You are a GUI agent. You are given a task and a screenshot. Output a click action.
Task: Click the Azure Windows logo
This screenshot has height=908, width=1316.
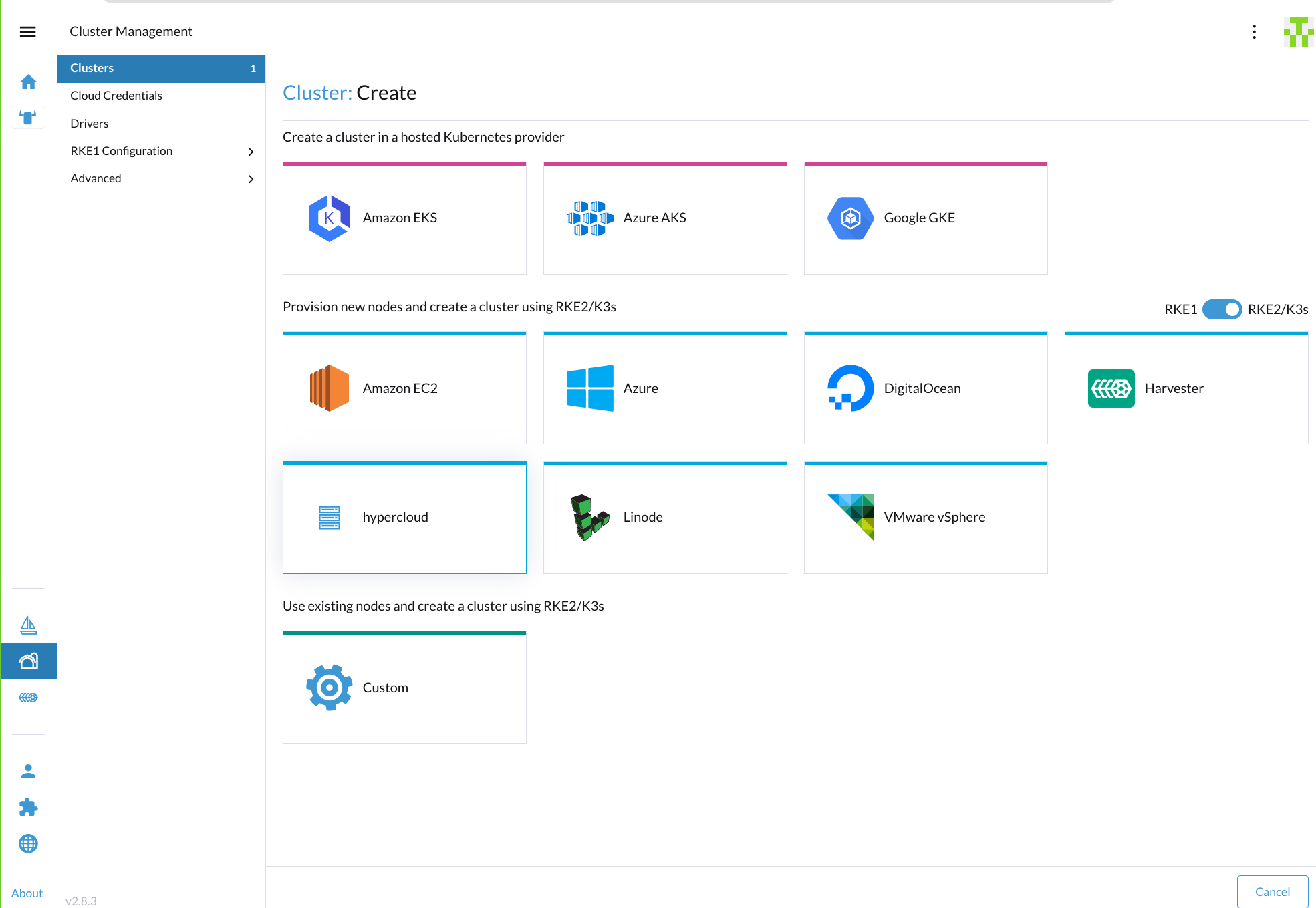click(x=589, y=388)
